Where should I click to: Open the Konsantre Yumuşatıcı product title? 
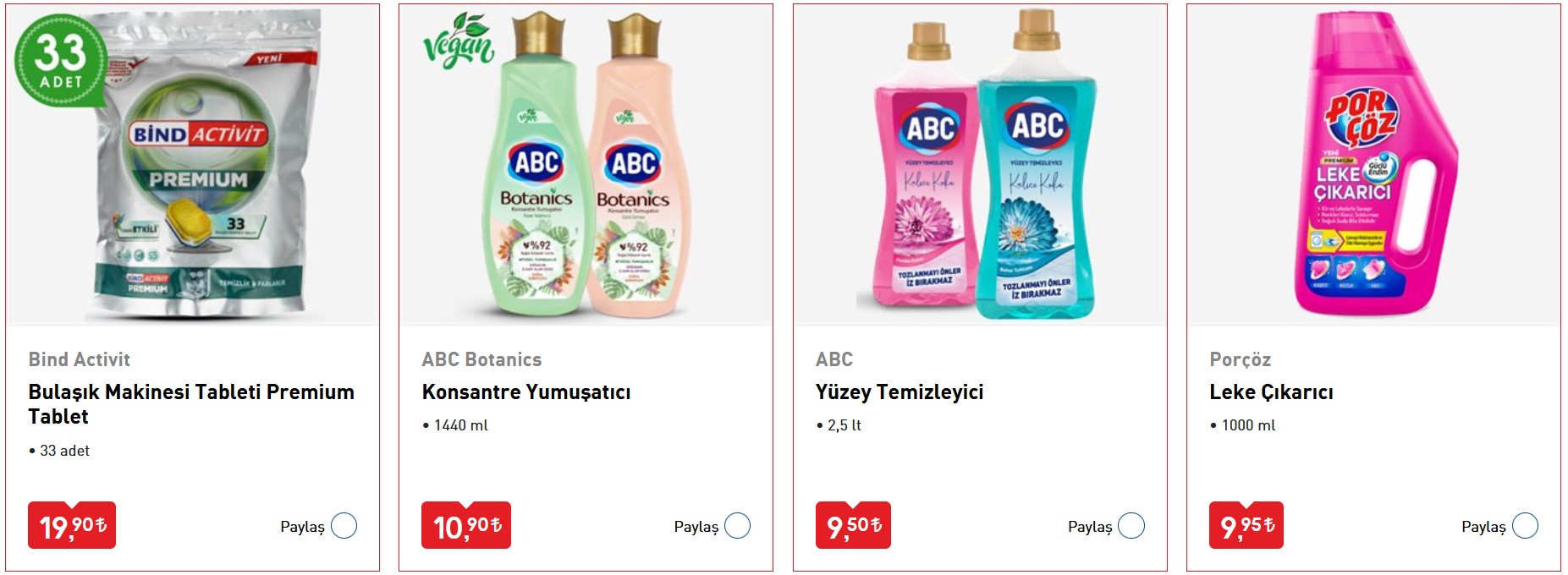click(526, 392)
